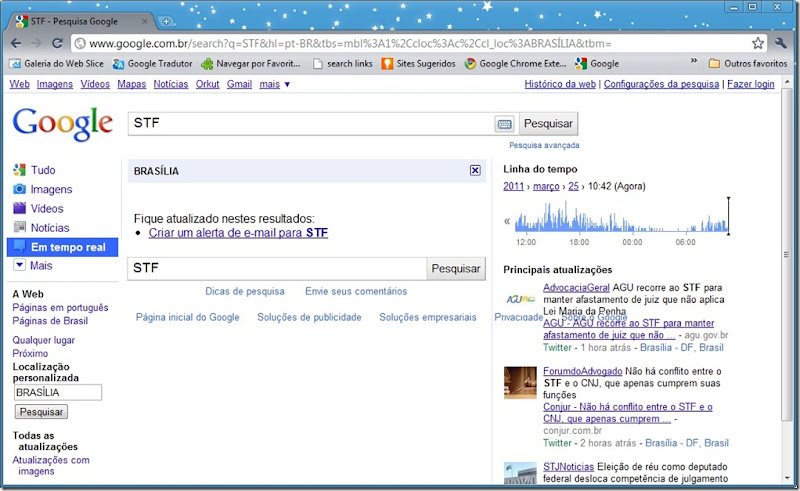Click março in the timeline breadcrumb
The image size is (800, 491).
pyautogui.click(x=546, y=186)
